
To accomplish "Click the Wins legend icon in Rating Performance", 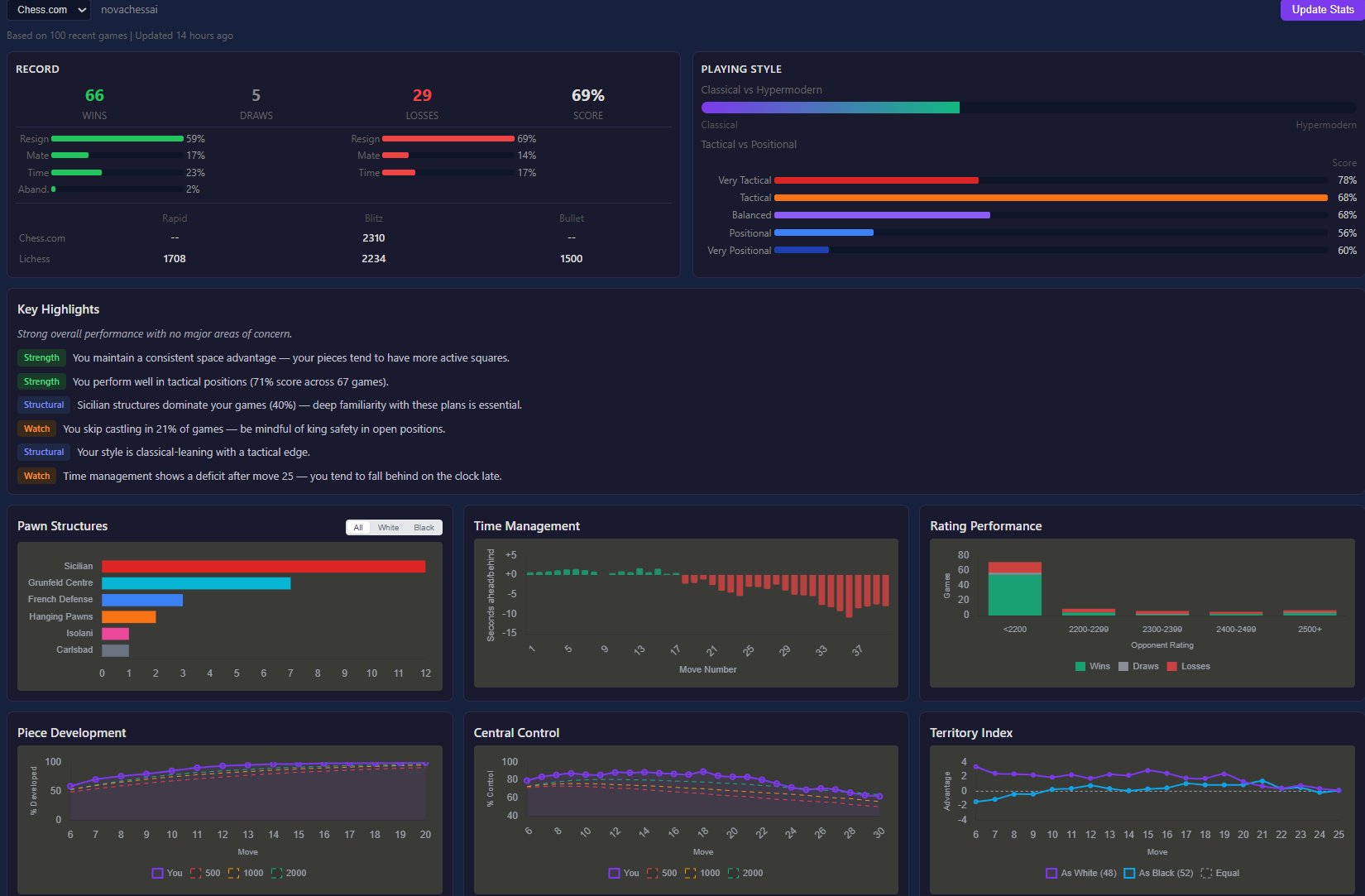I will click(x=1080, y=666).
